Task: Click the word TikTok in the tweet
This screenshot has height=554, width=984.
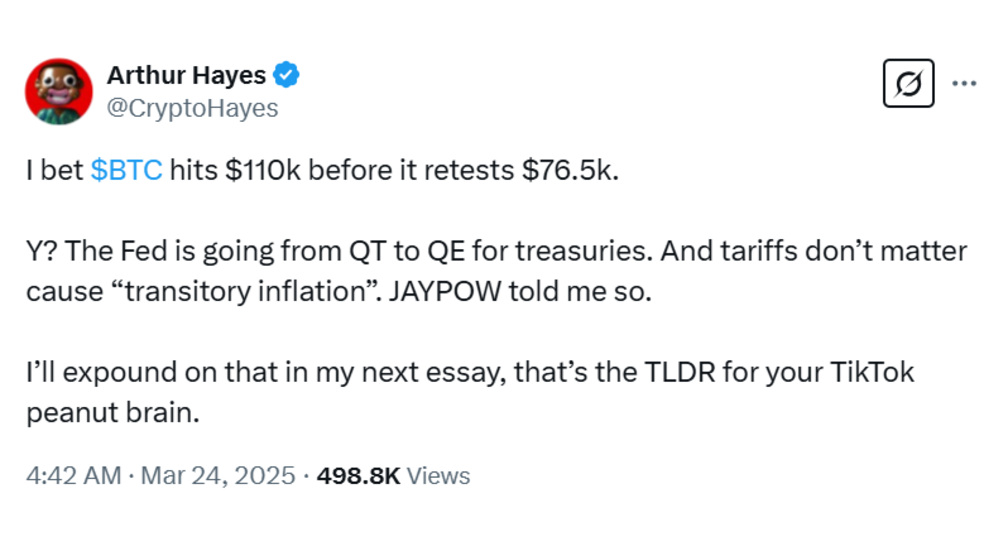Action: [872, 372]
